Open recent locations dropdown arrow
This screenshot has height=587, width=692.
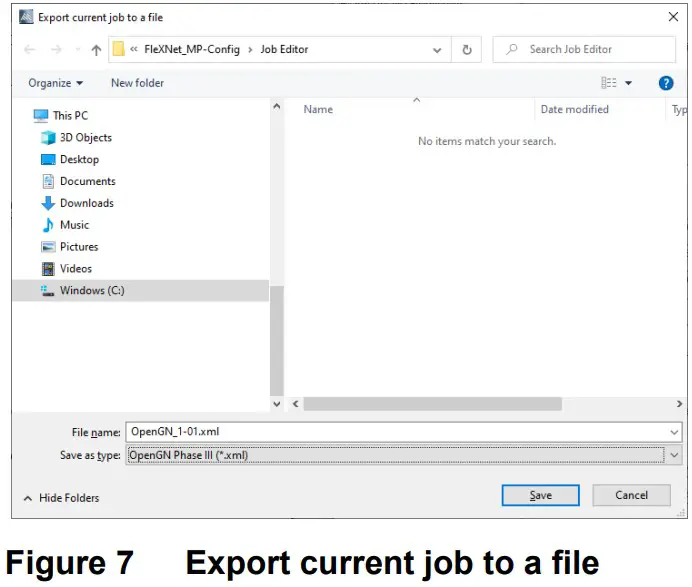[x=78, y=49]
